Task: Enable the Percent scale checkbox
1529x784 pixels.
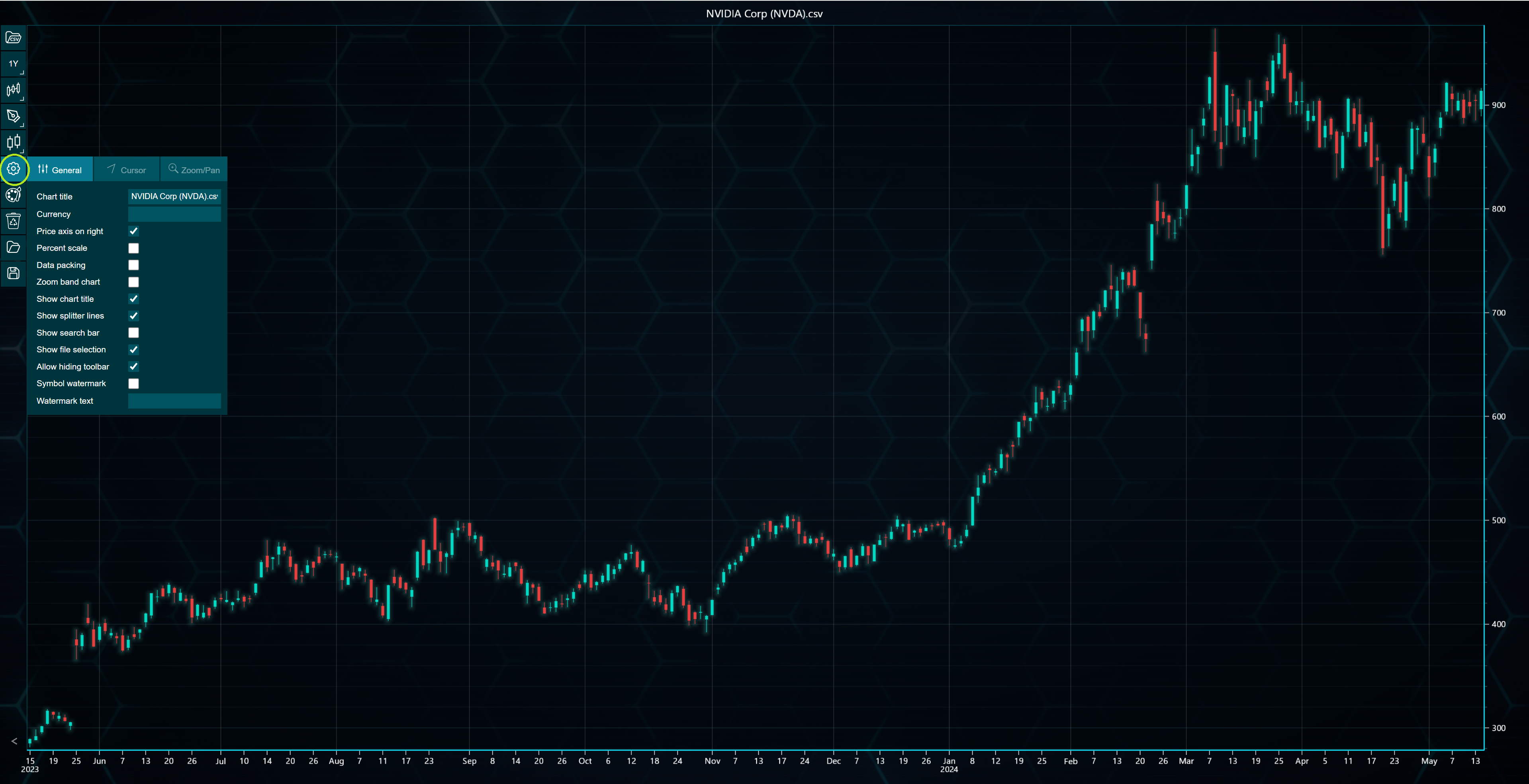Action: point(133,248)
